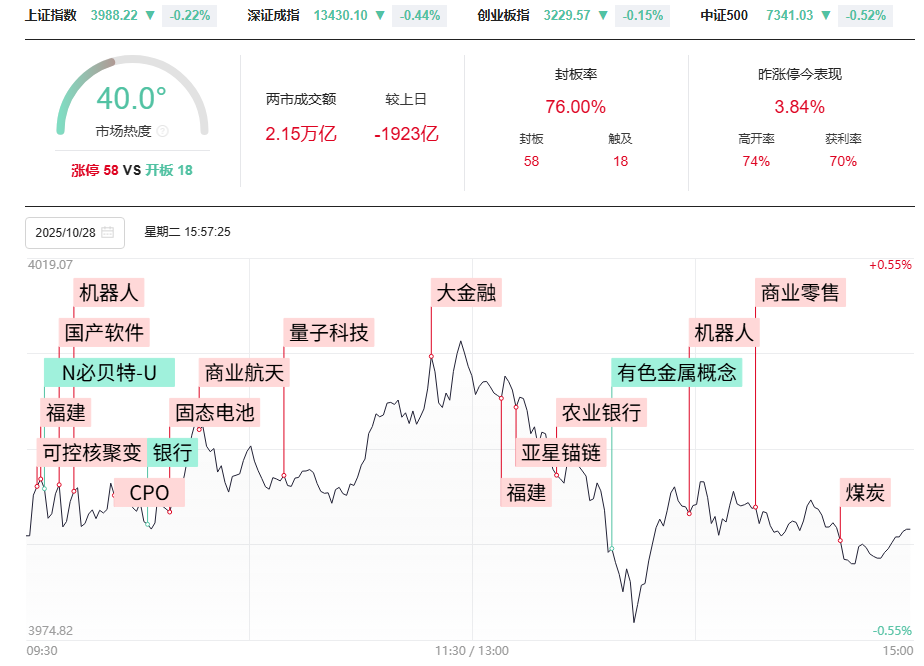Select the green 有色金属概念 label

pos(678,373)
